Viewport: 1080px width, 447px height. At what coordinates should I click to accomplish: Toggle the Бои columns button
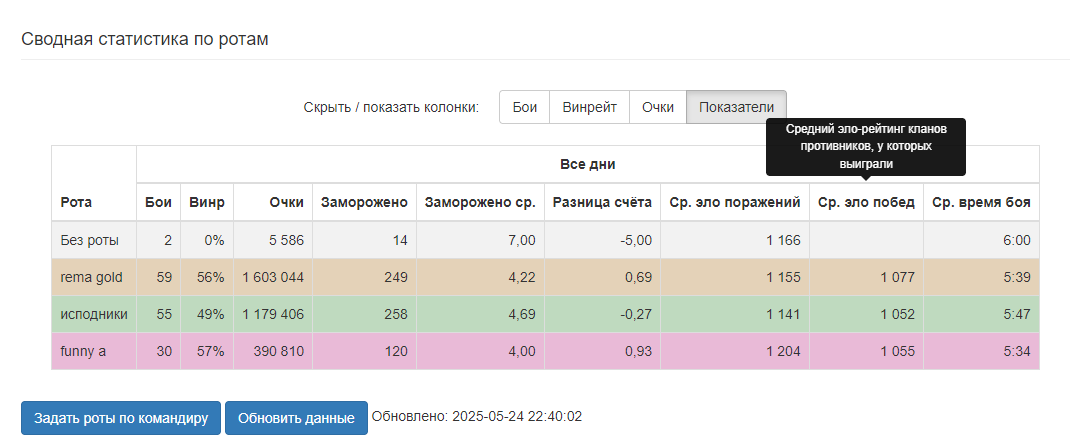coord(524,107)
